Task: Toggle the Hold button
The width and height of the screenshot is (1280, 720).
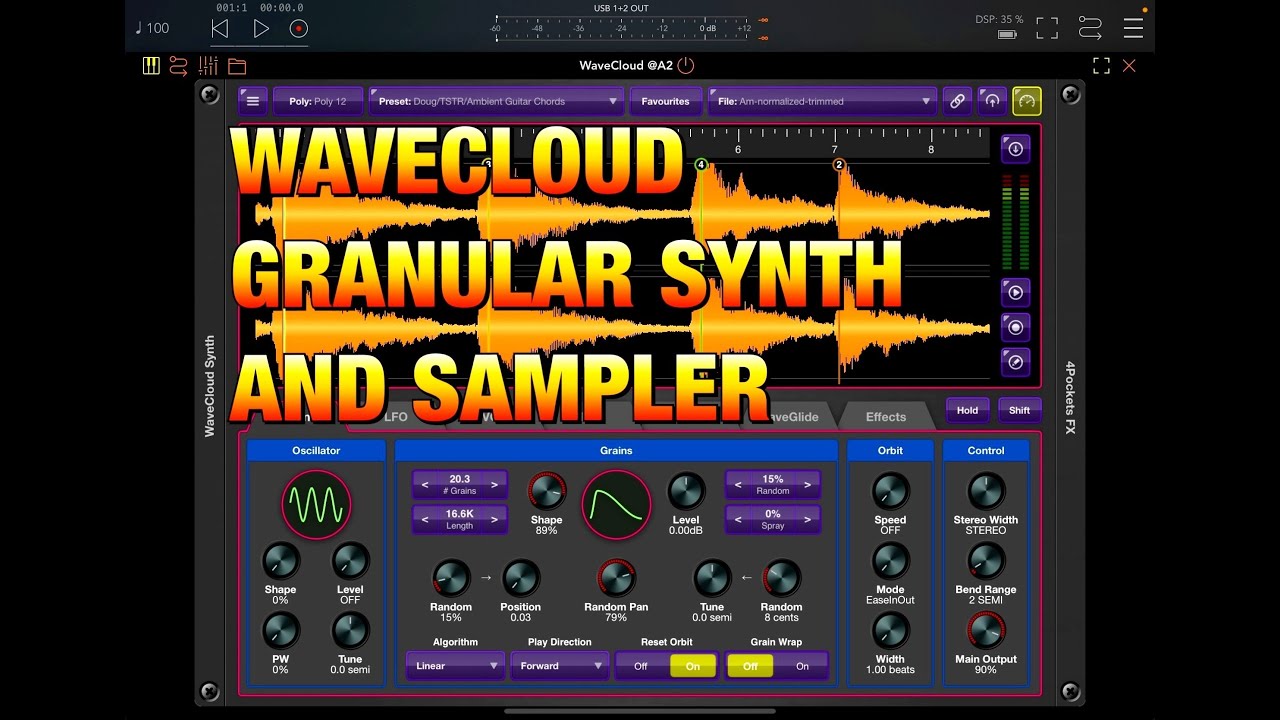Action: point(967,410)
